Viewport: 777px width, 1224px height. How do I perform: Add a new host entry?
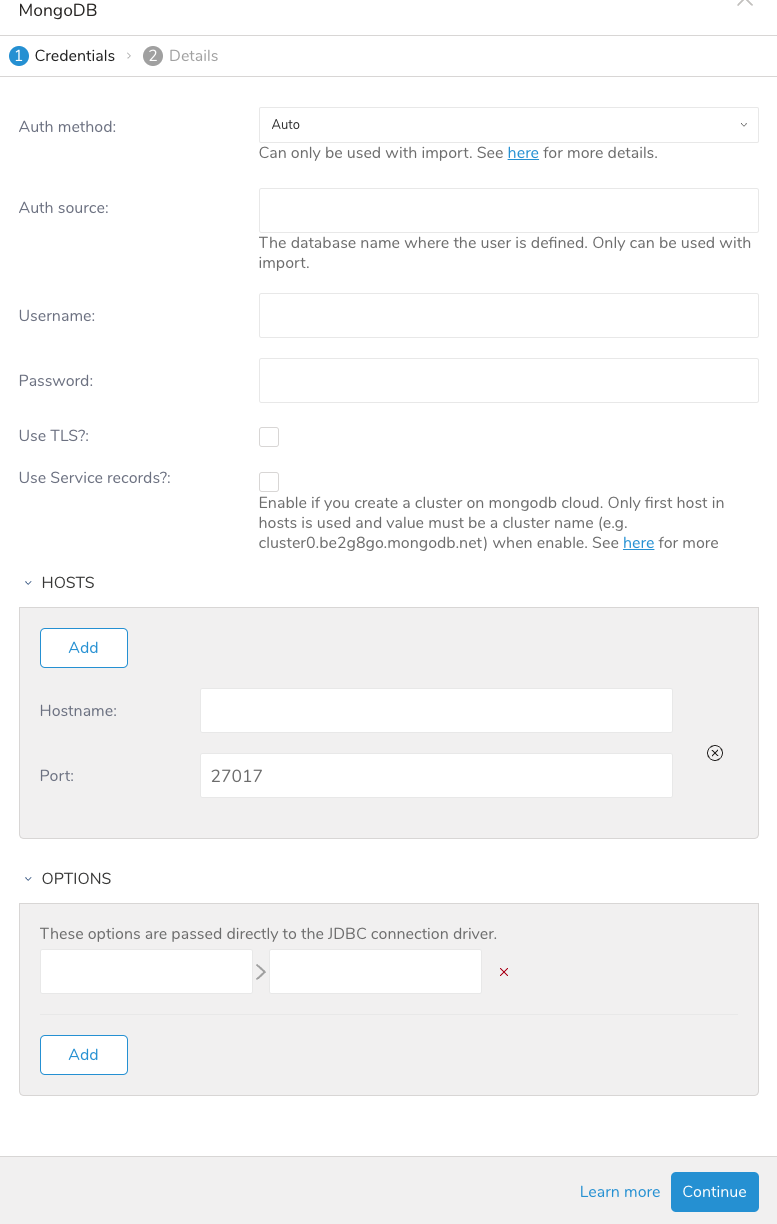pos(84,648)
